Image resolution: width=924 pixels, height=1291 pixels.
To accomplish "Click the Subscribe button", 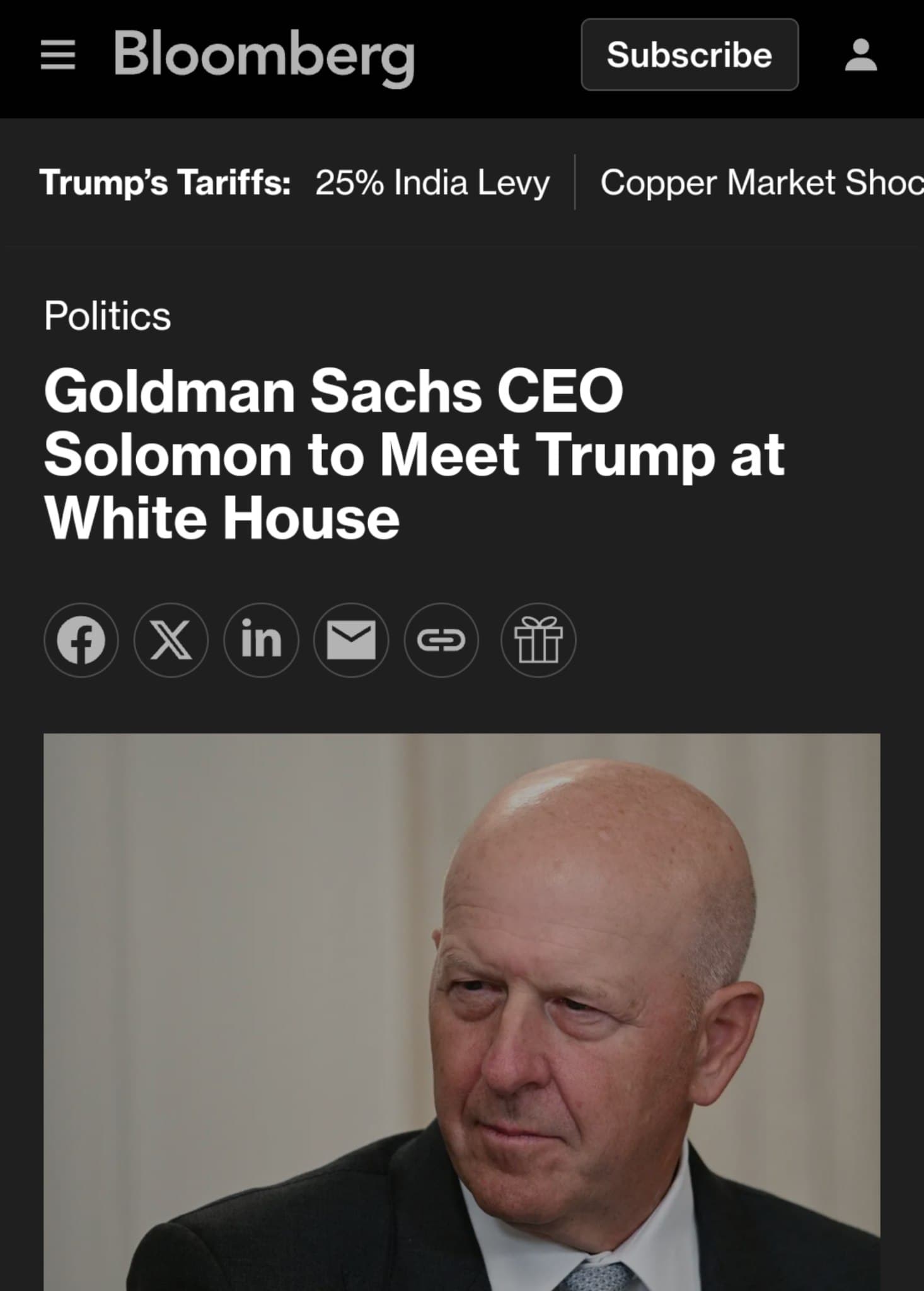I will [690, 55].
